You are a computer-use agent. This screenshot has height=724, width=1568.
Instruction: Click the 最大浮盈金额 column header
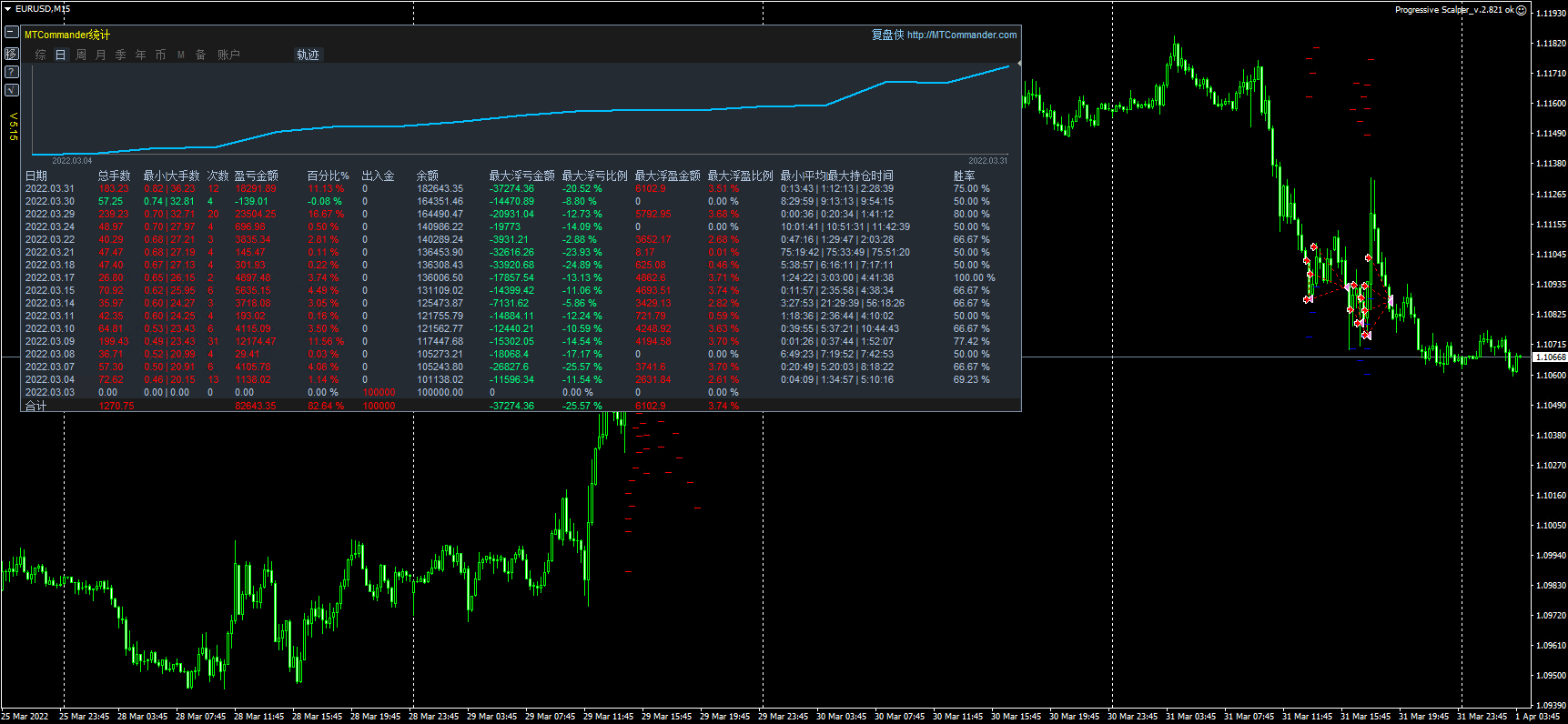pyautogui.click(x=667, y=176)
